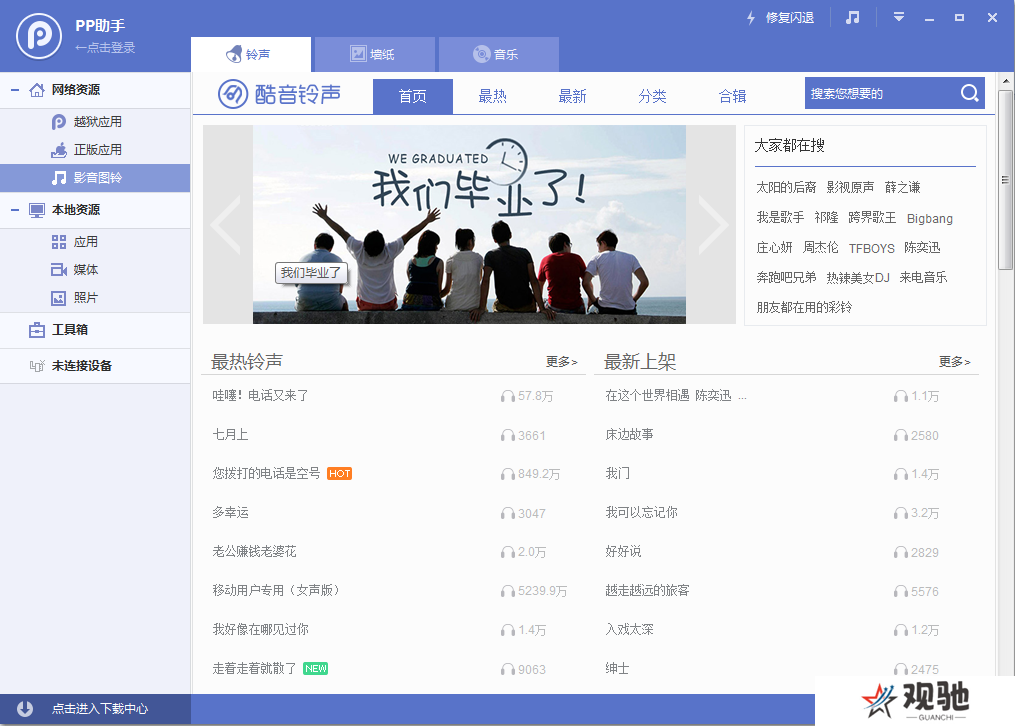
Task: Click the 修复闪退 text button
Action: point(790,18)
